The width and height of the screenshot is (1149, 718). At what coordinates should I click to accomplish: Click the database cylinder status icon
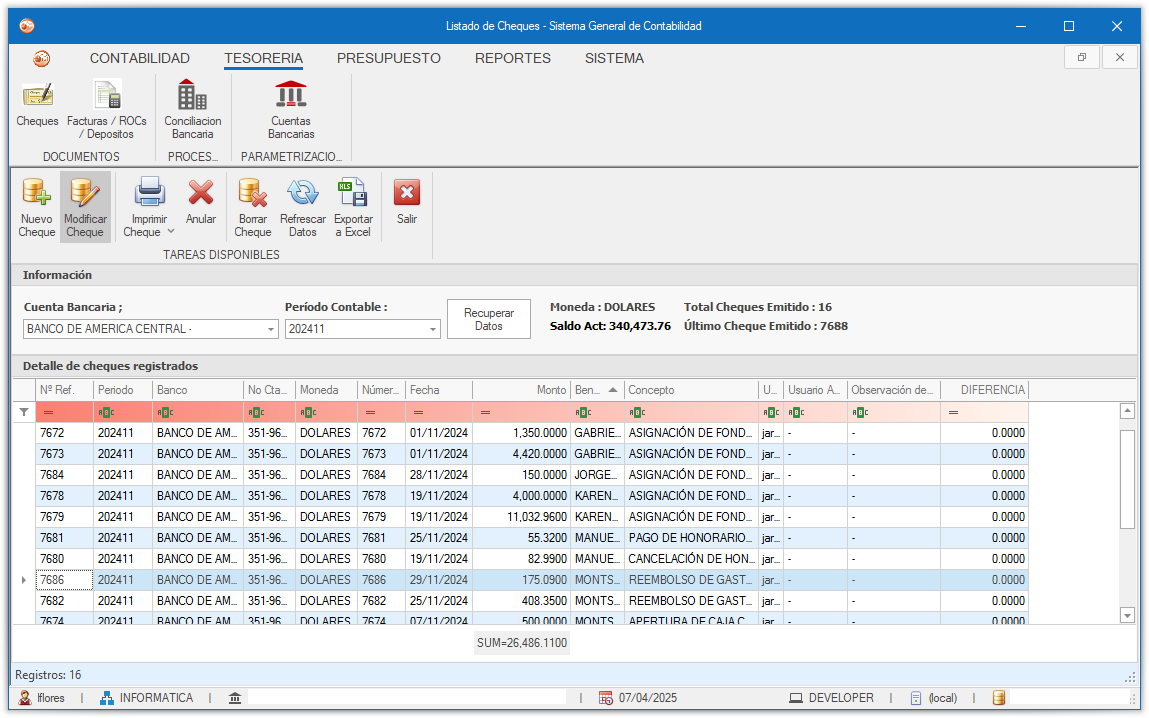click(999, 698)
